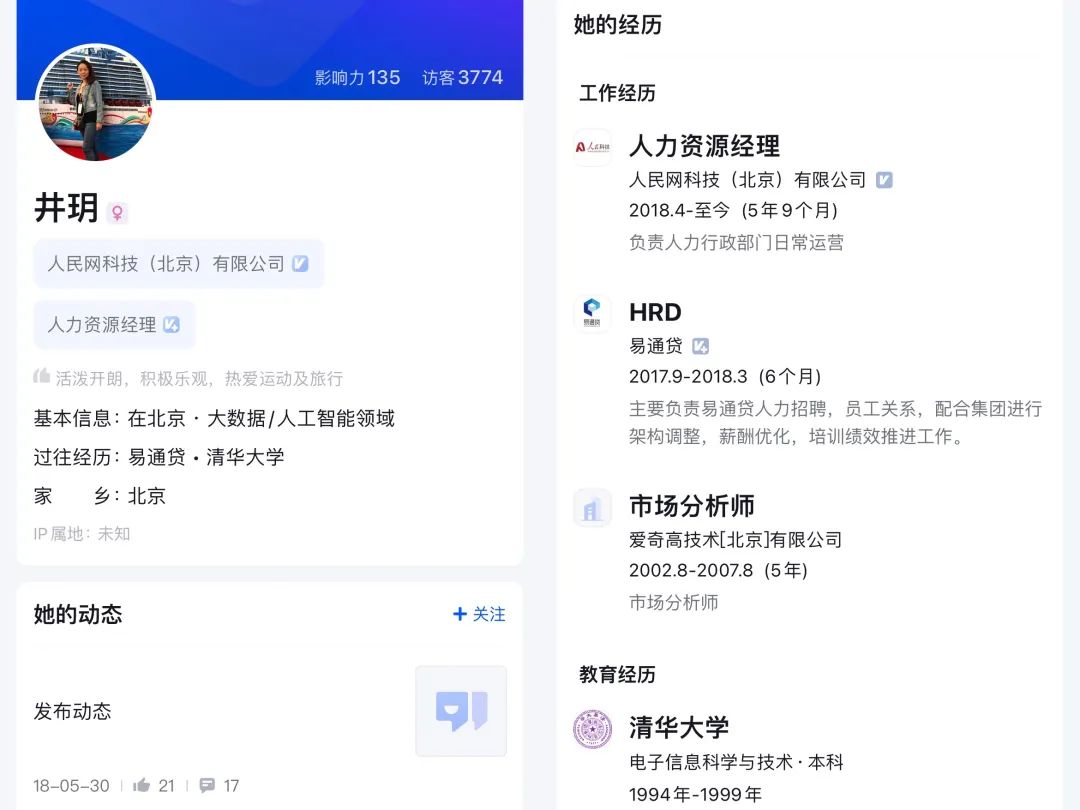Click verified badge next to 人力资源经理 tag
This screenshot has width=1080, height=810.
click(172, 325)
